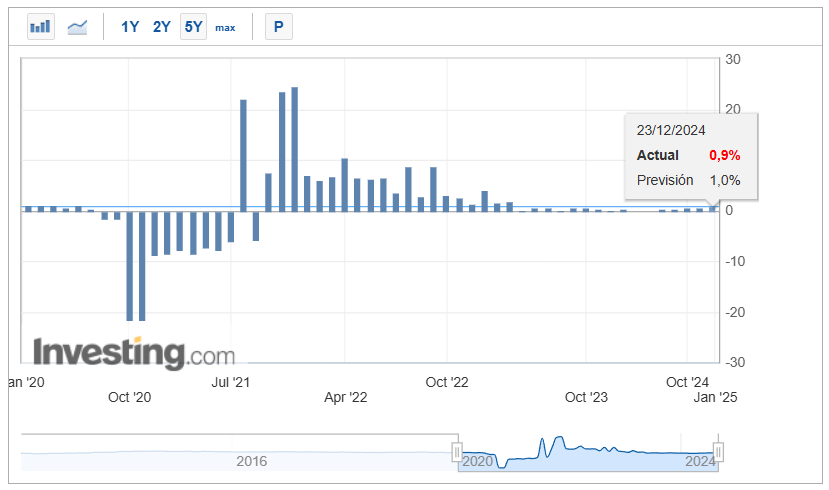
Task: Select the 2Y time range
Action: pyautogui.click(x=161, y=26)
